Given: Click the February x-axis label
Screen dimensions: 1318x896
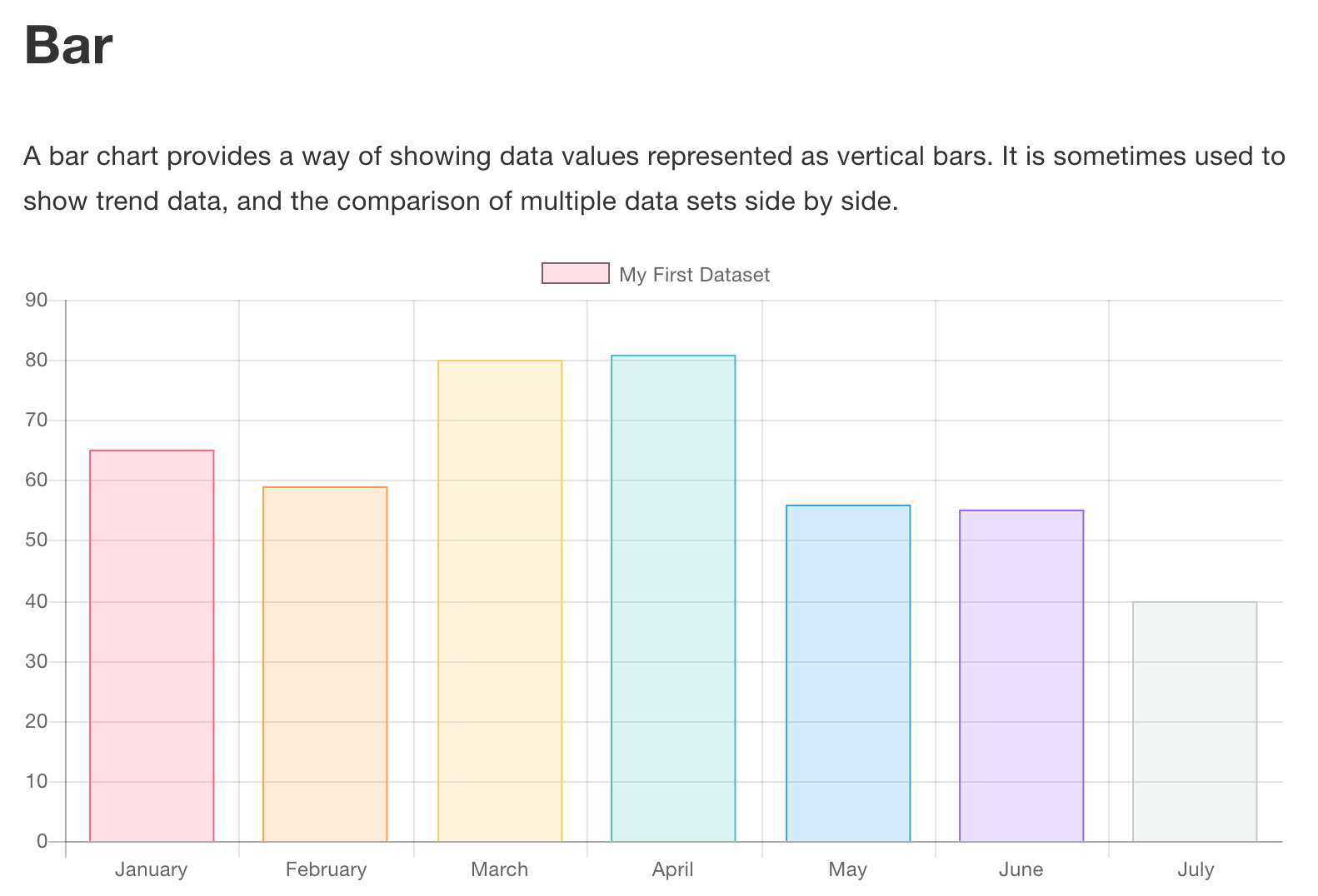Looking at the screenshot, I should 326,869.
